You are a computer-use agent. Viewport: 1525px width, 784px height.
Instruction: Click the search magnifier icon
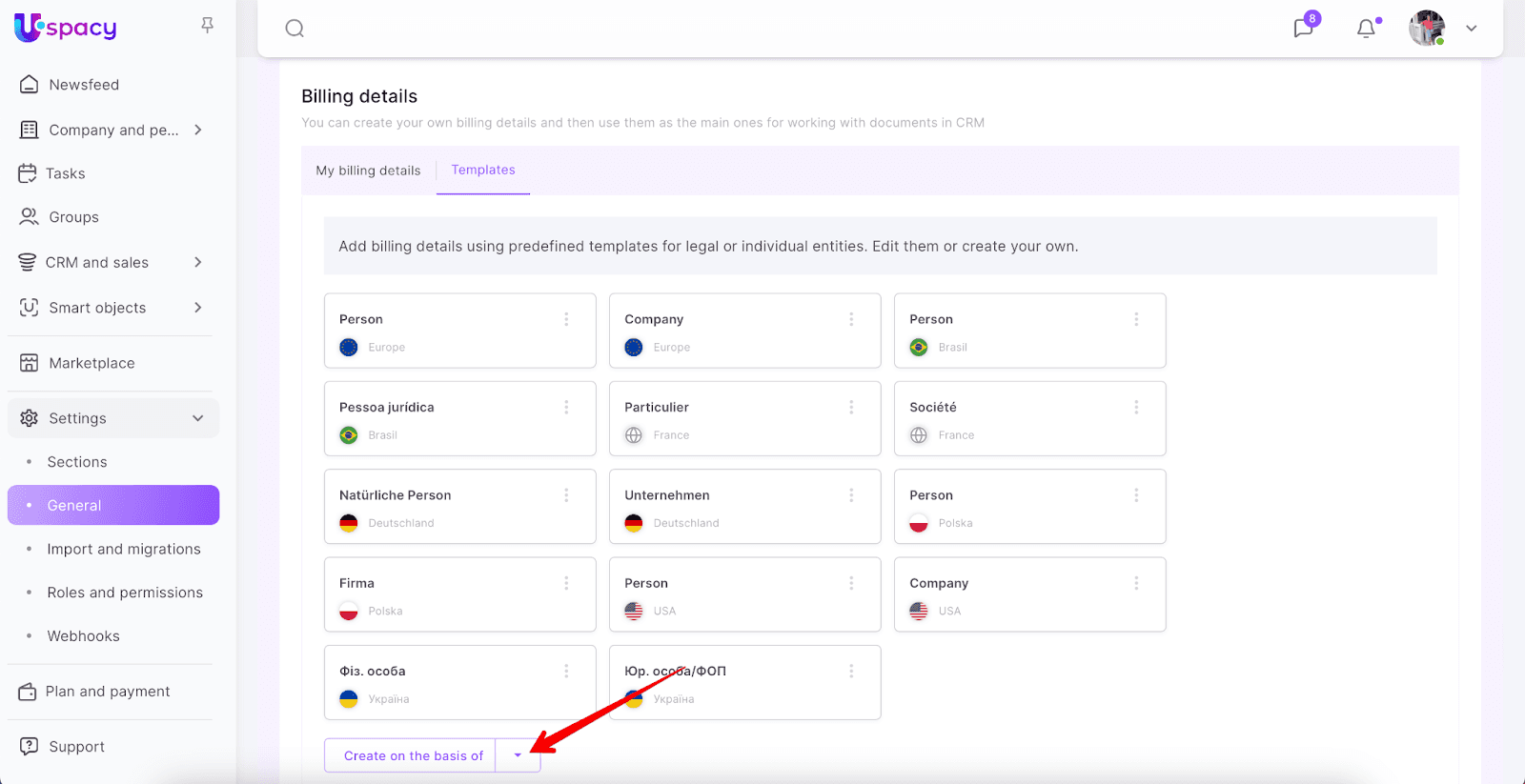click(295, 29)
